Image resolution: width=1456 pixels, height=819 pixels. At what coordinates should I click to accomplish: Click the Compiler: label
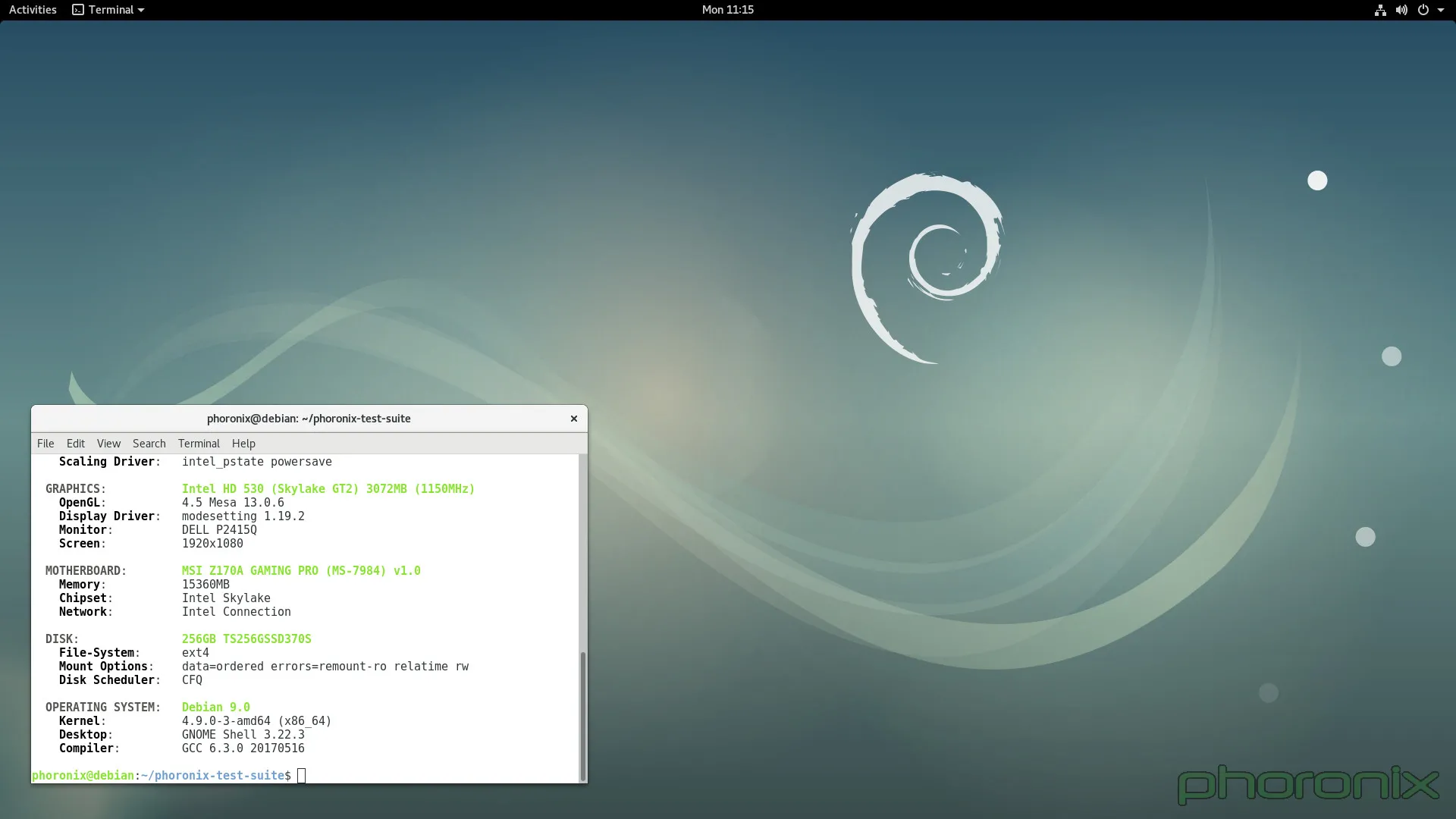[x=89, y=748]
